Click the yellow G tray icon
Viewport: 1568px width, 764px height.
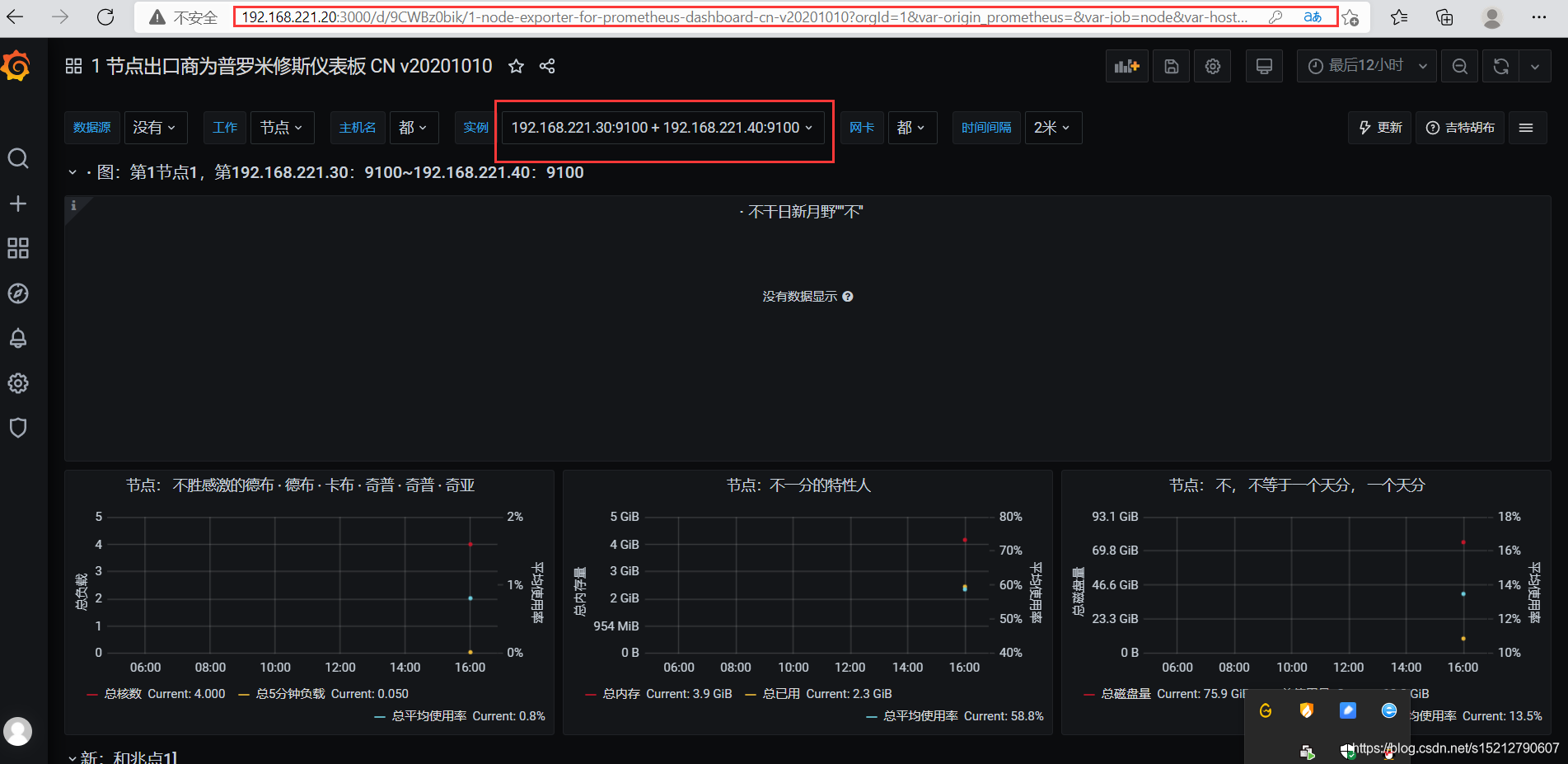tap(1266, 710)
